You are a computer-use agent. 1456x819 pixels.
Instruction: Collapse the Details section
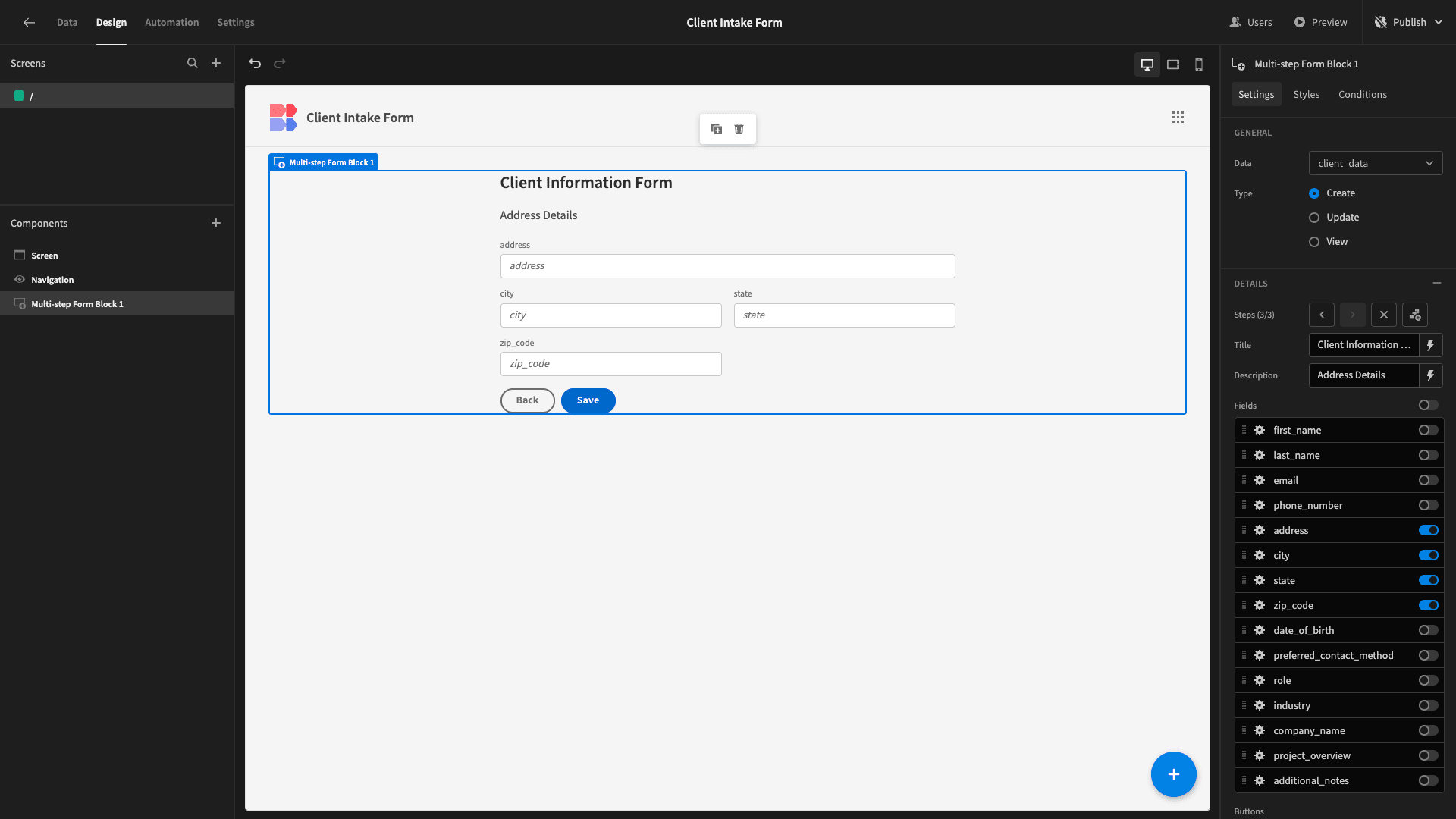1437,283
